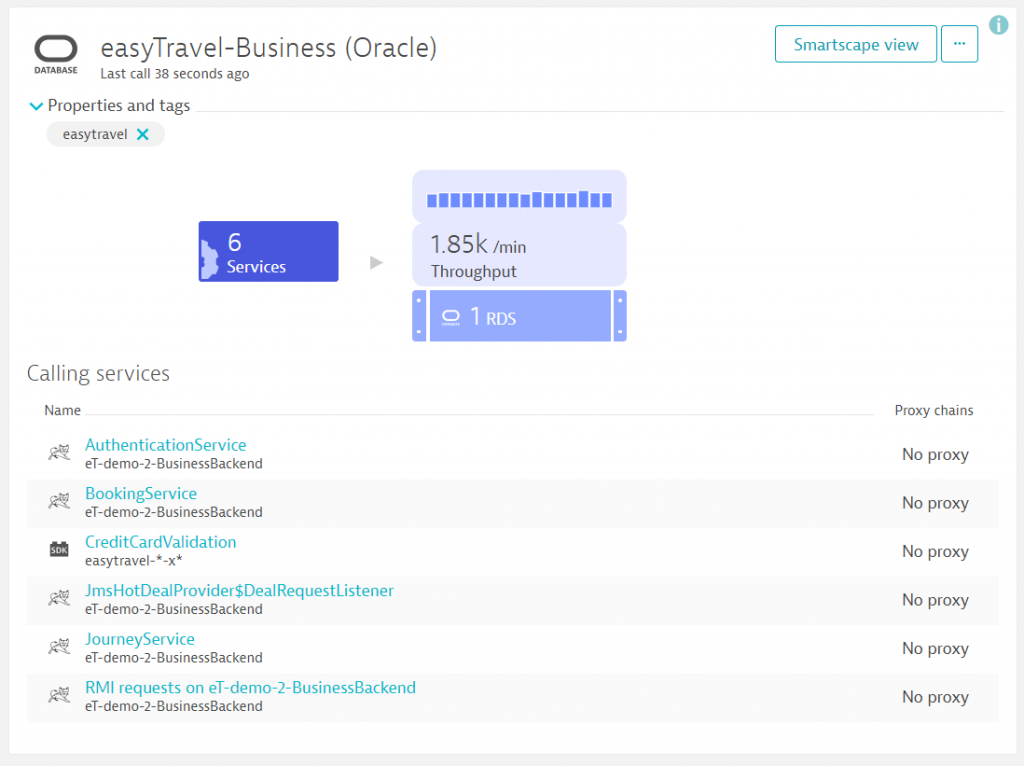
Task: Click the easyTravel-Business (Oracle) title
Action: [268, 48]
